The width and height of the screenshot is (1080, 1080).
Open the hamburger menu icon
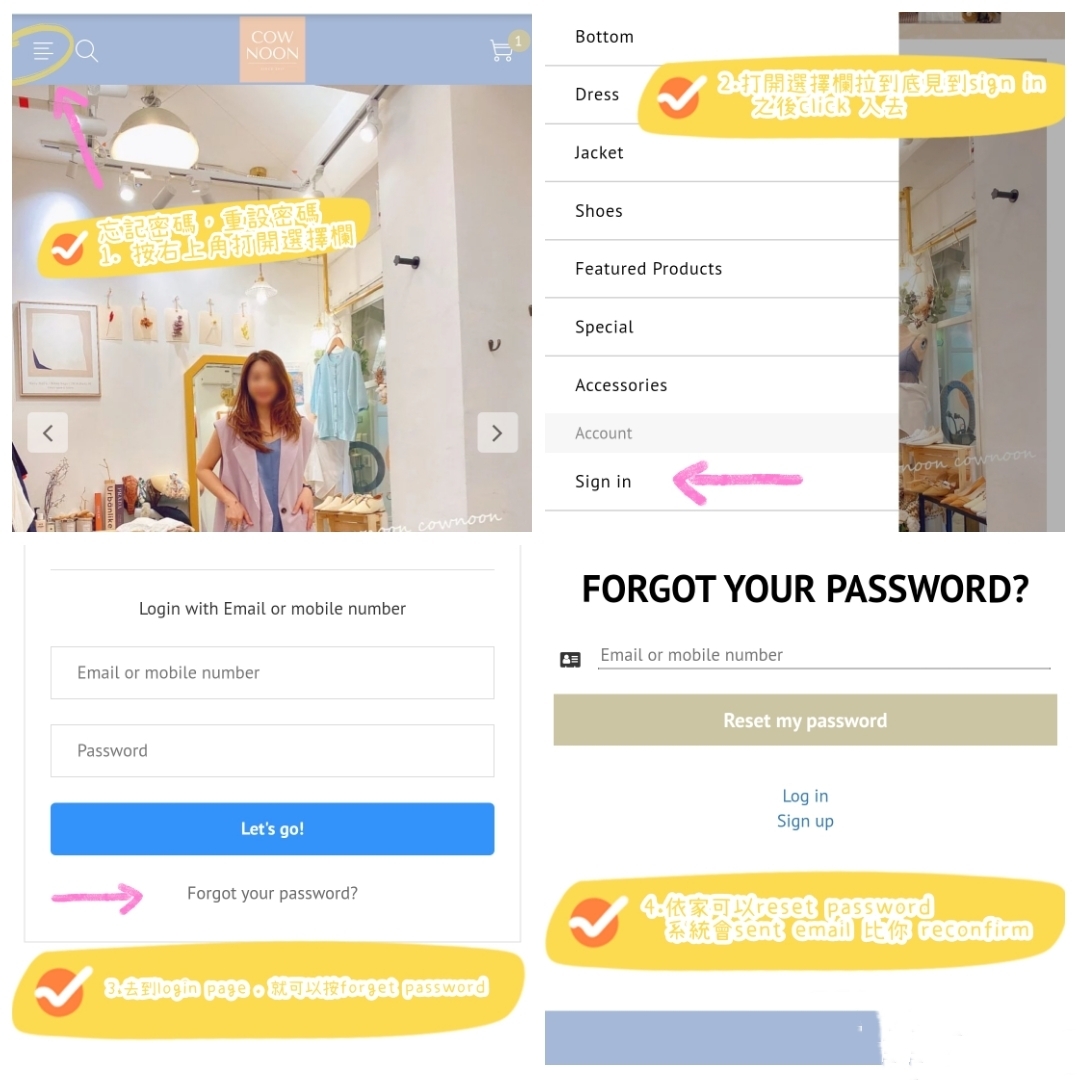[x=43, y=50]
